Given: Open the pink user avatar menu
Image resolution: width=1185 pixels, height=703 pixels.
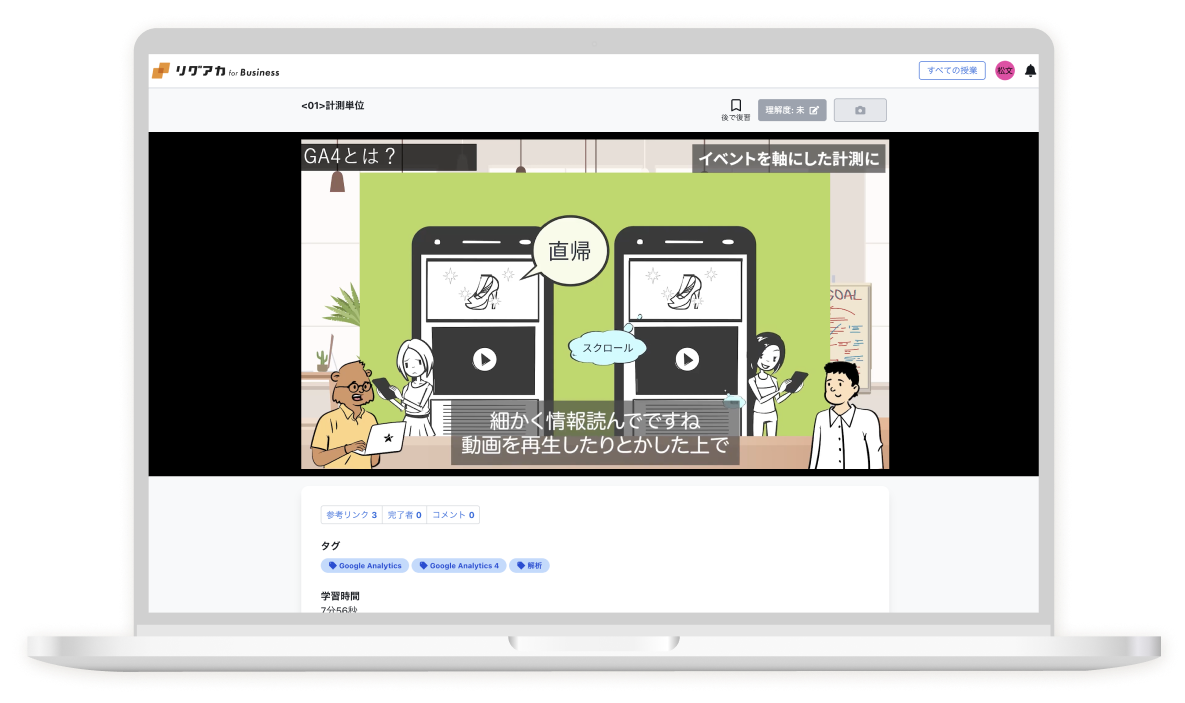Looking at the screenshot, I should point(1004,70).
